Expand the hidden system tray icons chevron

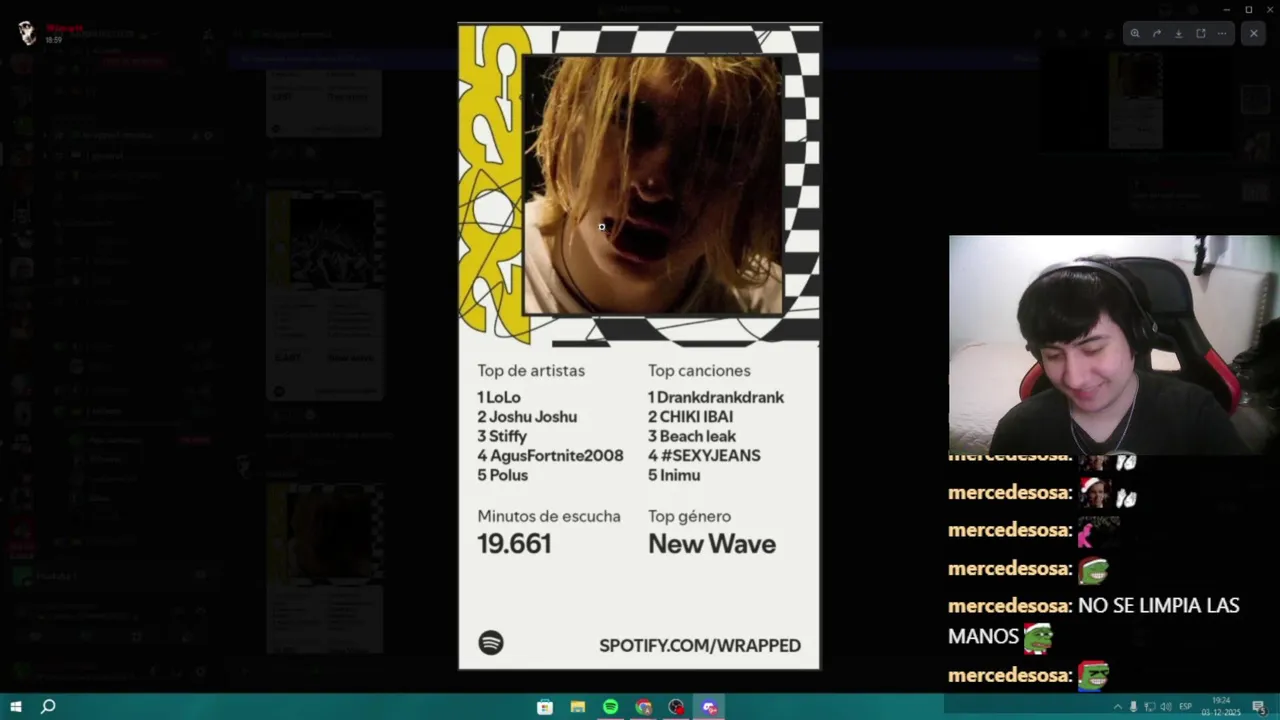[x=1117, y=707]
